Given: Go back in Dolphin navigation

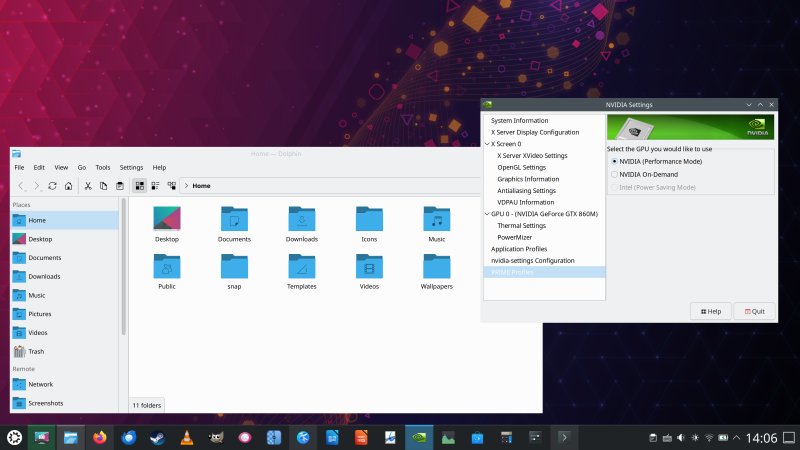Looking at the screenshot, I should 20,186.
